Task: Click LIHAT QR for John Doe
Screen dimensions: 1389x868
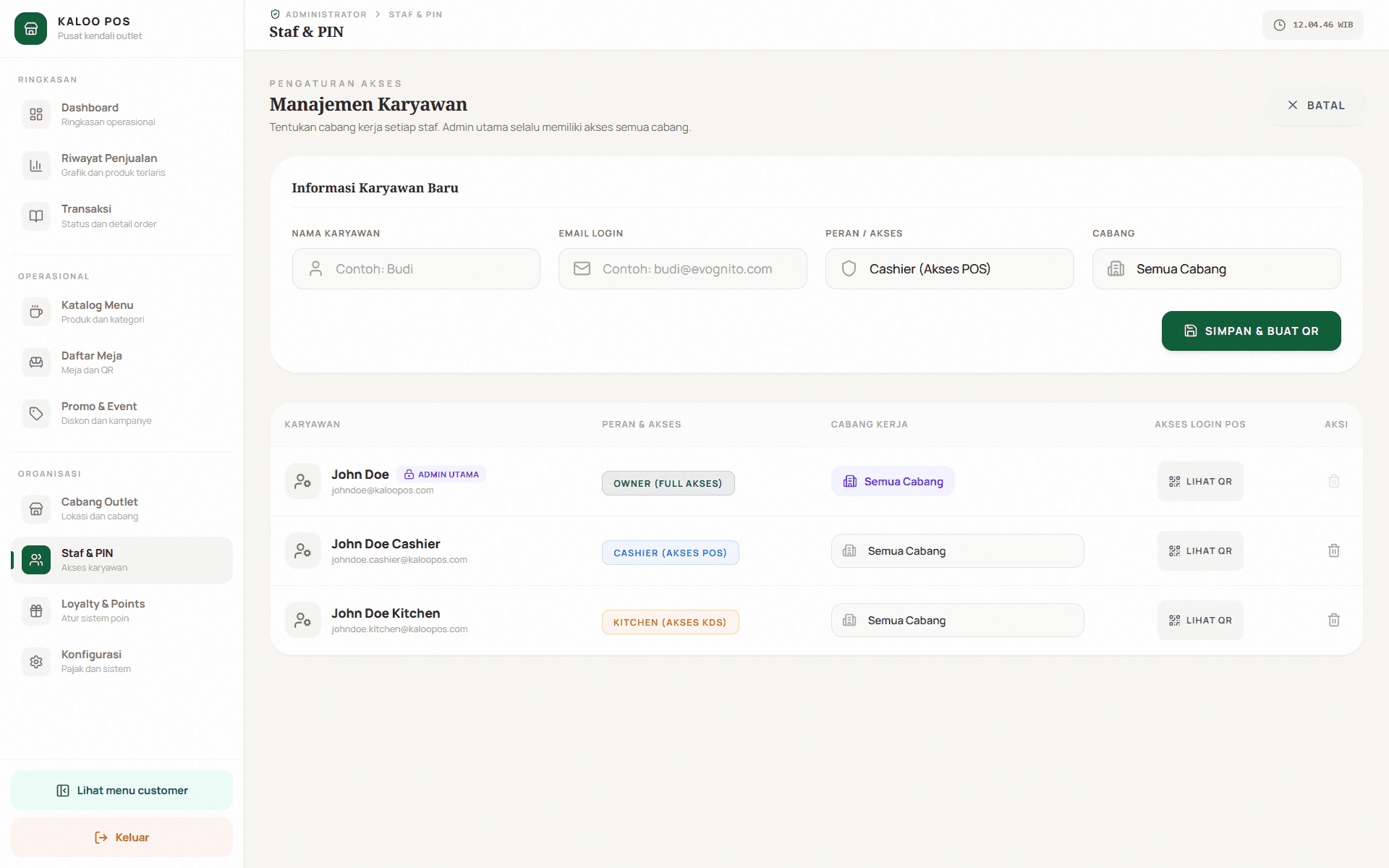Action: 1200,482
